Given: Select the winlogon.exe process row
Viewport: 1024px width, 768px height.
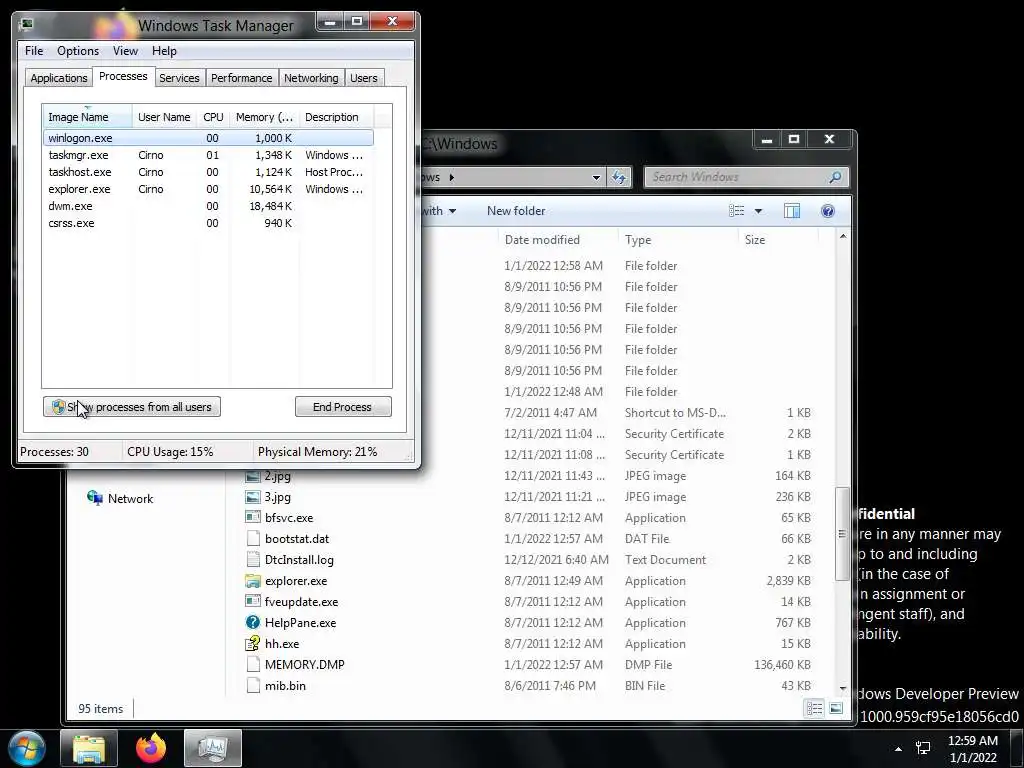Looking at the screenshot, I should pyautogui.click(x=208, y=138).
